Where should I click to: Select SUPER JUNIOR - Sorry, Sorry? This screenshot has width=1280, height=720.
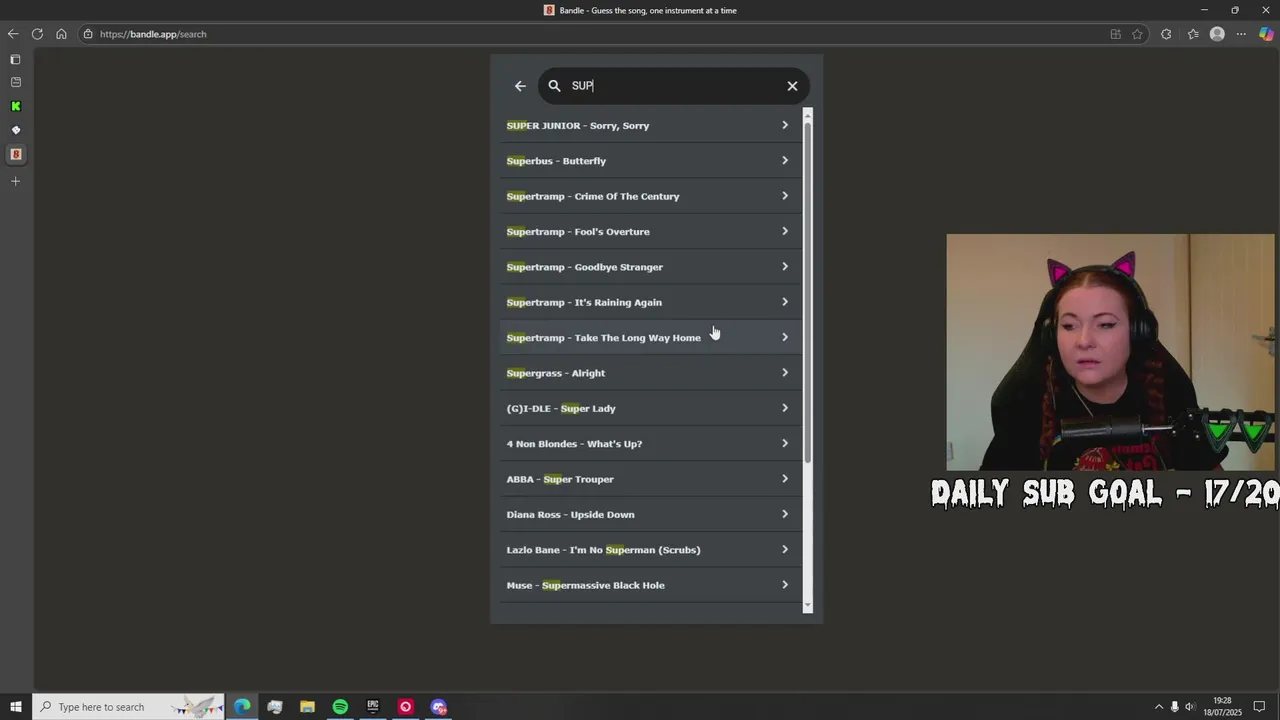(651, 125)
